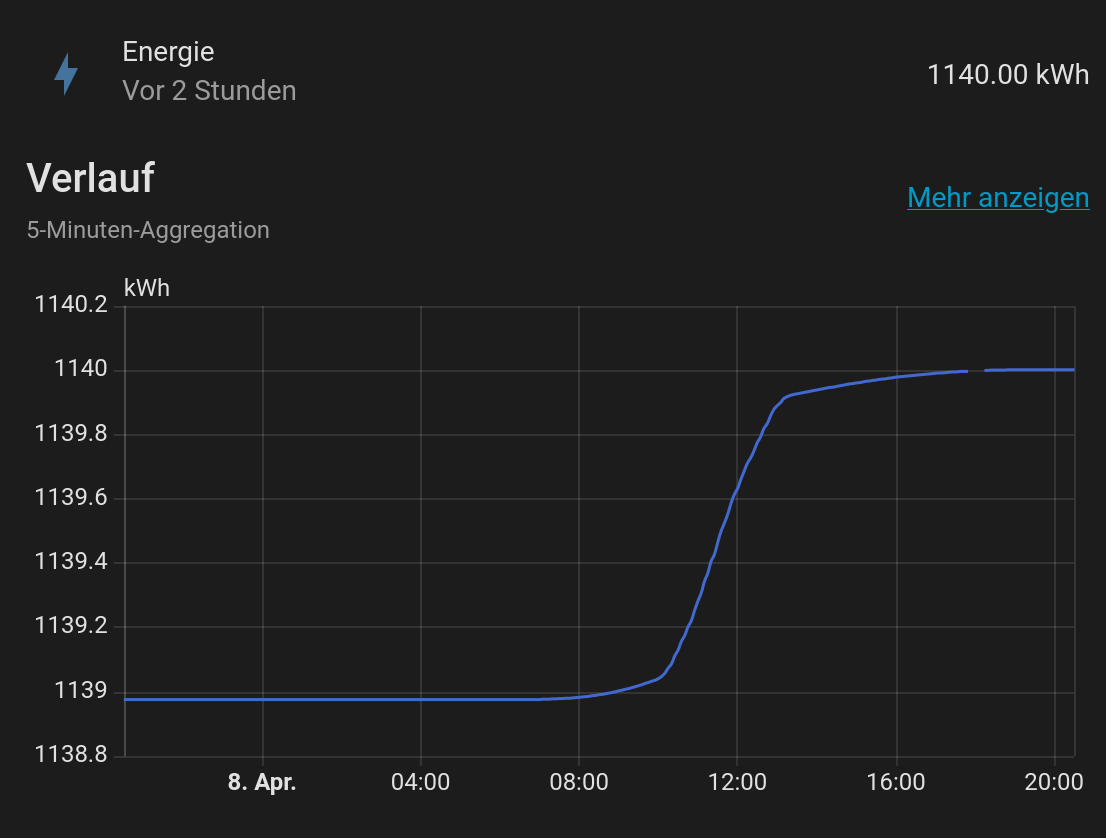This screenshot has height=838, width=1106.
Task: Click the kWh unit label above chart
Action: (x=147, y=288)
